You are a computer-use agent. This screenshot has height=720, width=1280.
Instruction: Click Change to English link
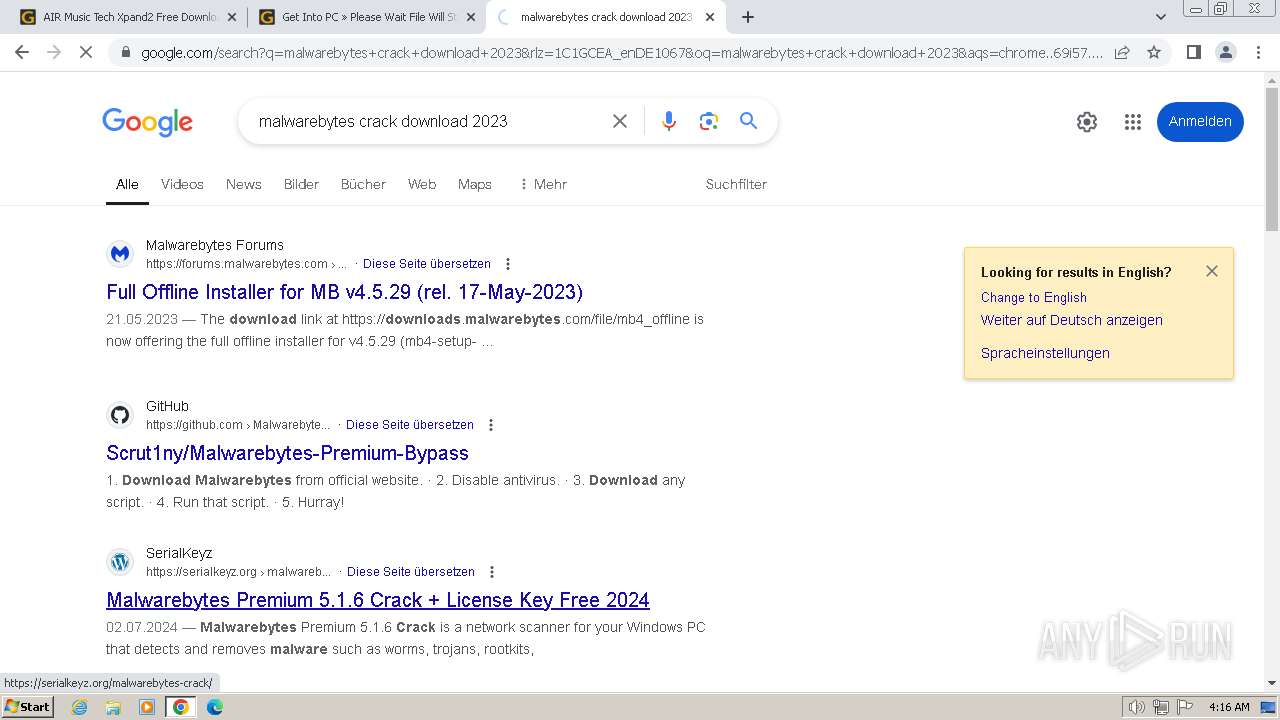pos(1034,297)
